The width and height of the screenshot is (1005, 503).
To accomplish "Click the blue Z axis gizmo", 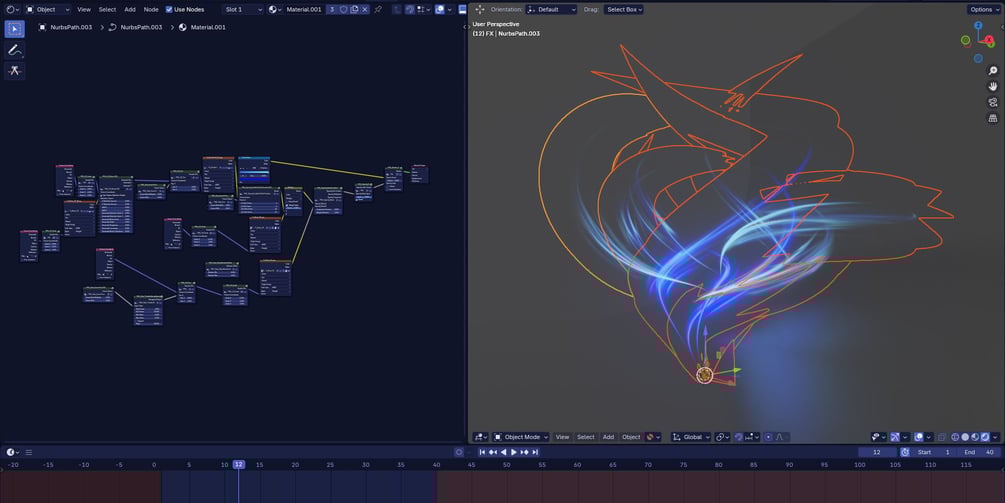I will [x=978, y=26].
